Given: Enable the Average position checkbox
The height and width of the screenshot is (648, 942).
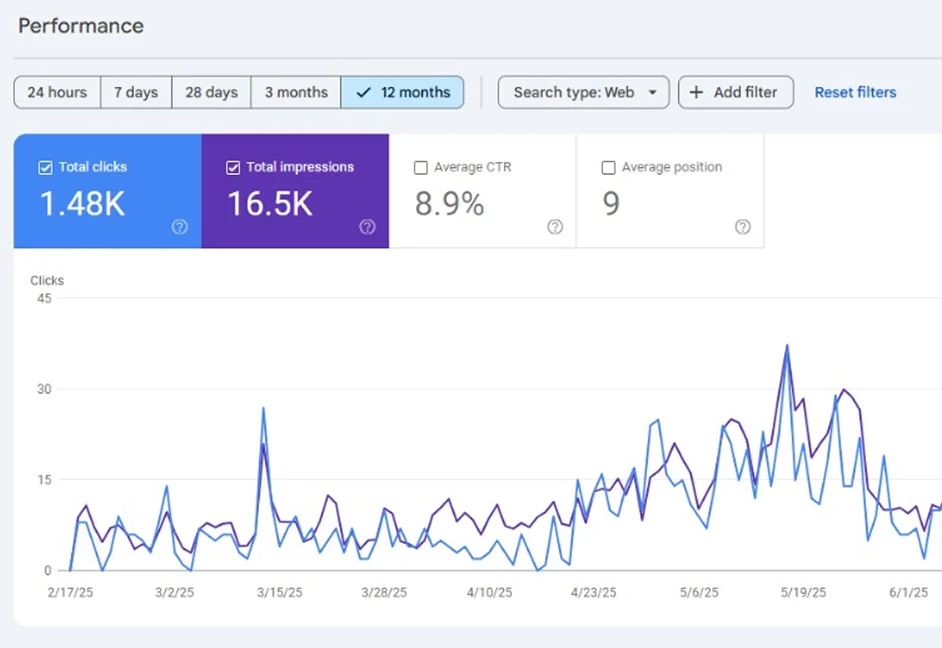Looking at the screenshot, I should pos(609,168).
